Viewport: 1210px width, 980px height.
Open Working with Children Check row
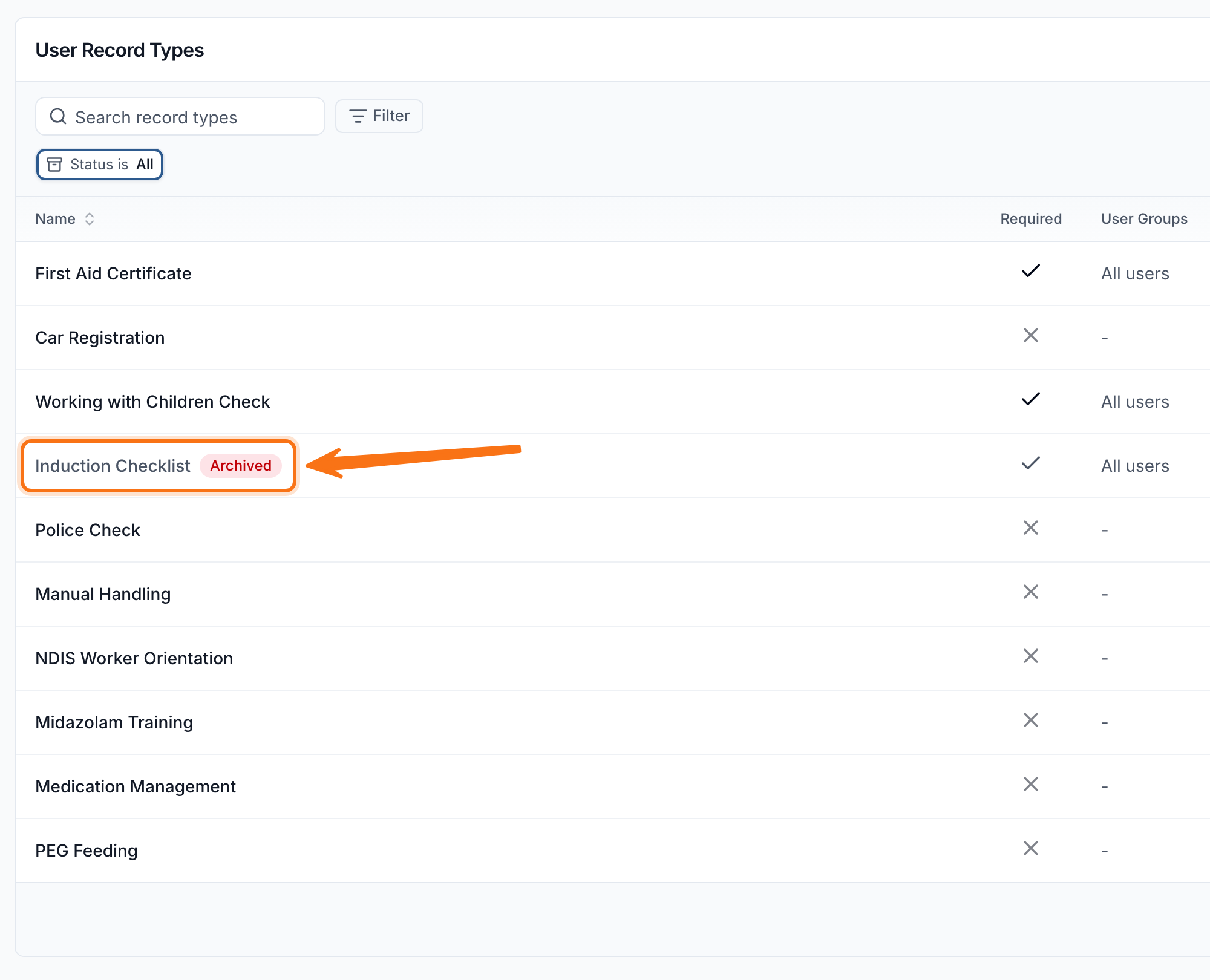click(612, 402)
